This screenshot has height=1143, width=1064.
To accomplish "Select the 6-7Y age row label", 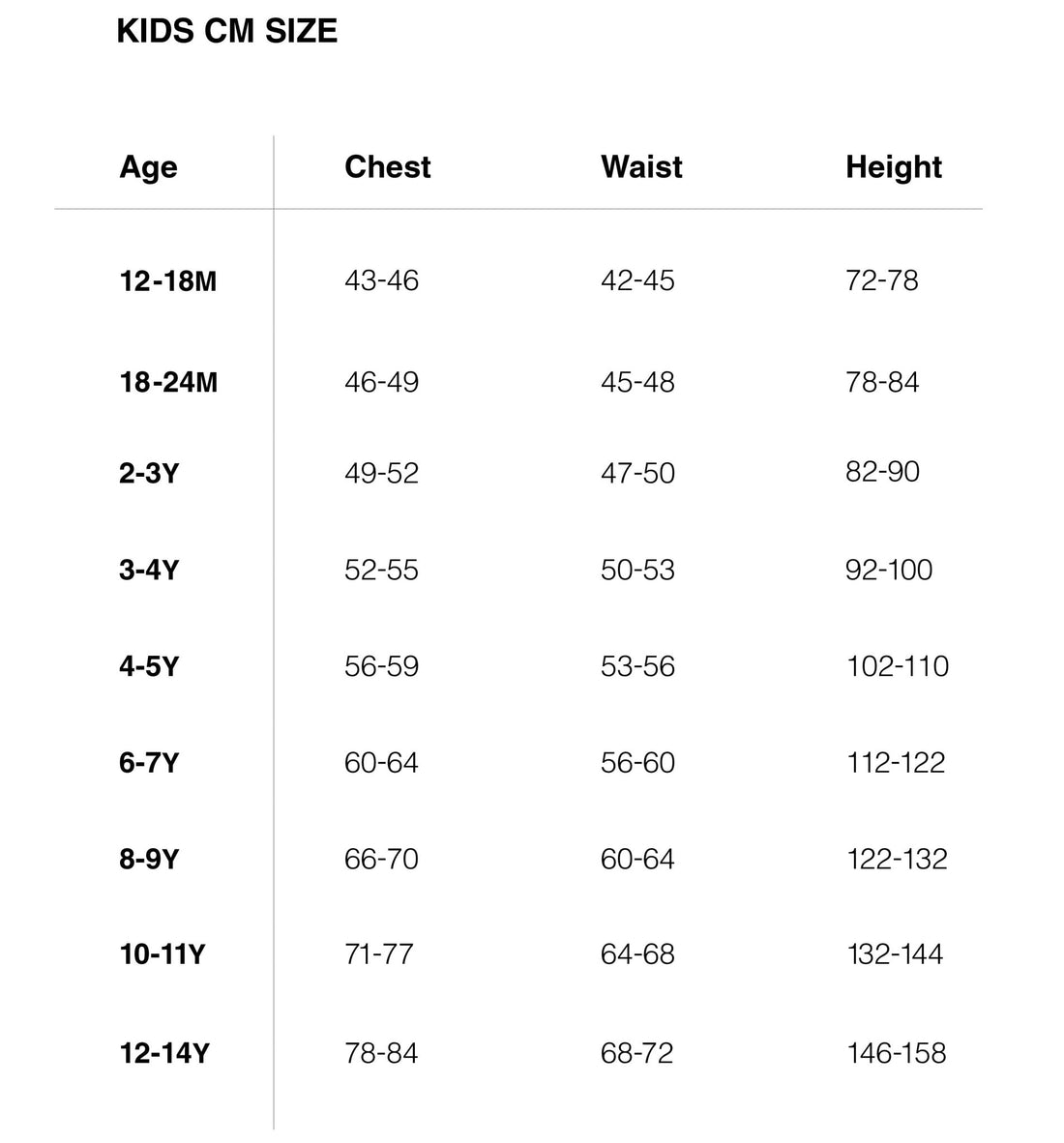I will tap(149, 763).
